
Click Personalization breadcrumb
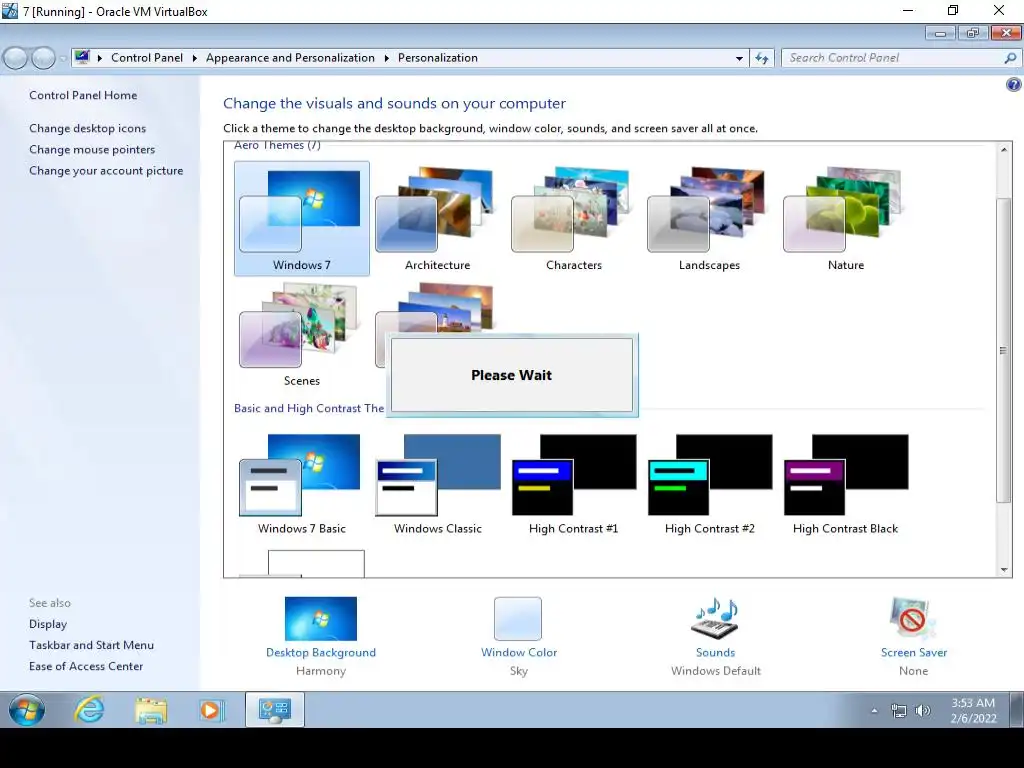coord(438,58)
